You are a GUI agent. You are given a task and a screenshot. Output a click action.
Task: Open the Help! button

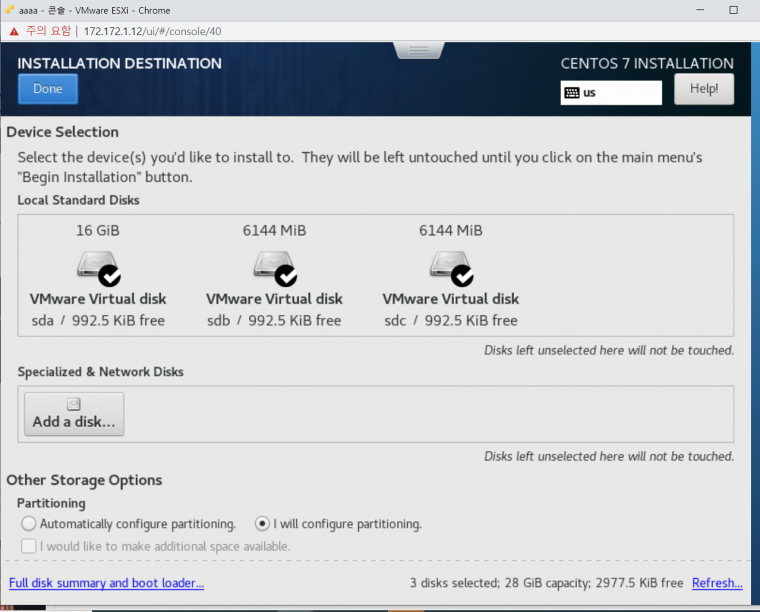[x=704, y=89]
